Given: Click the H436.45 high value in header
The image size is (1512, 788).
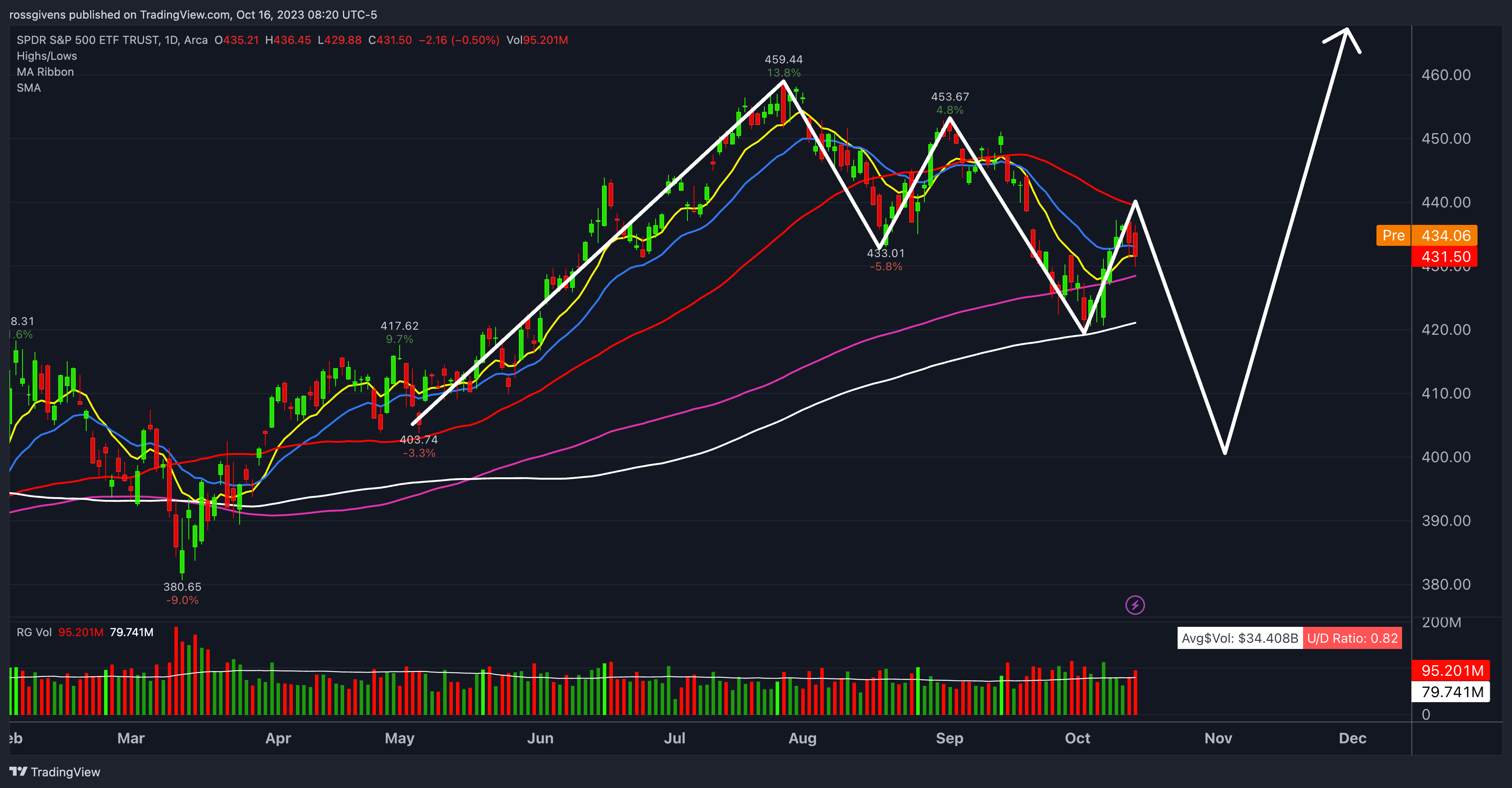Looking at the screenshot, I should 288,40.
